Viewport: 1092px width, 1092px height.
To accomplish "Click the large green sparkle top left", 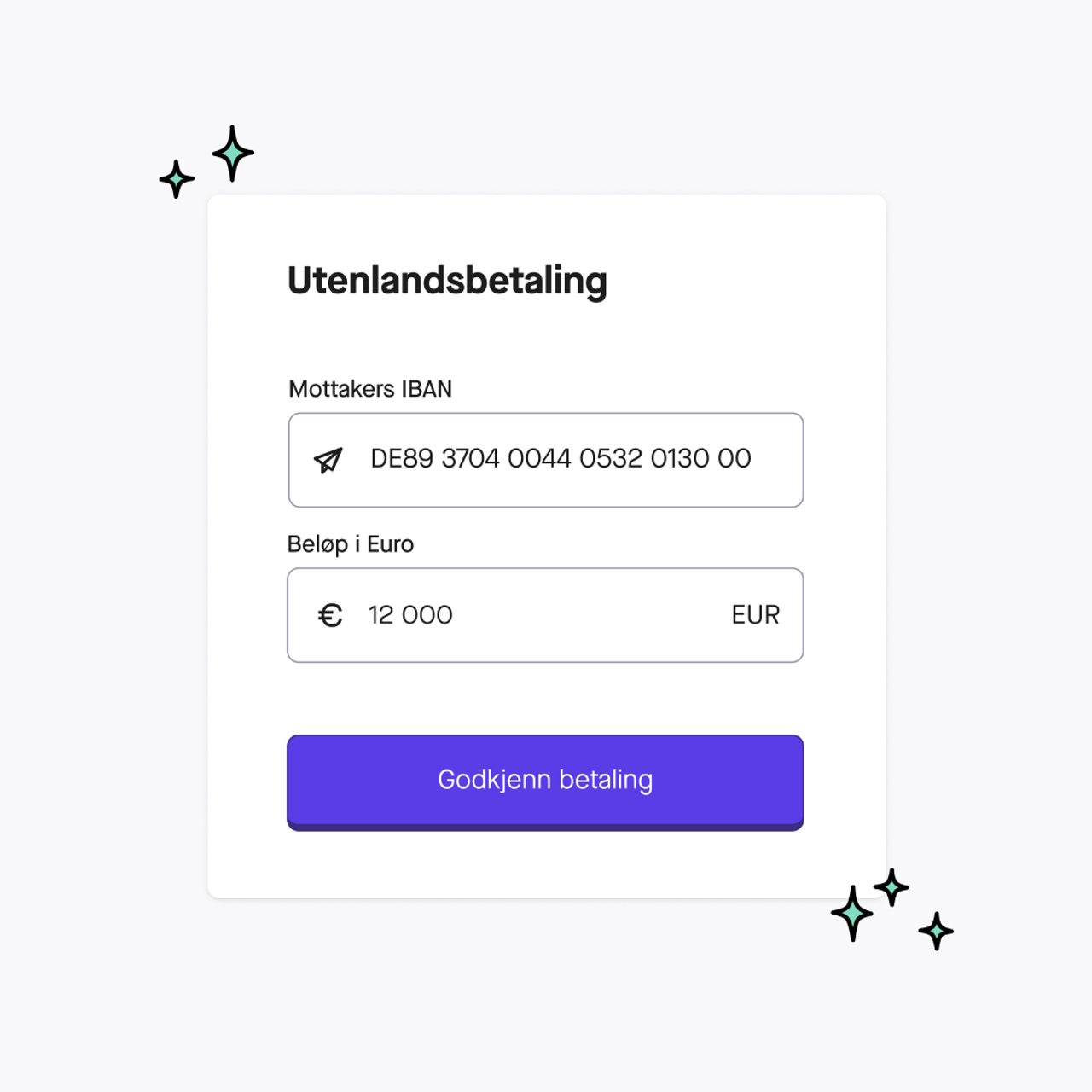I will coord(233,154).
